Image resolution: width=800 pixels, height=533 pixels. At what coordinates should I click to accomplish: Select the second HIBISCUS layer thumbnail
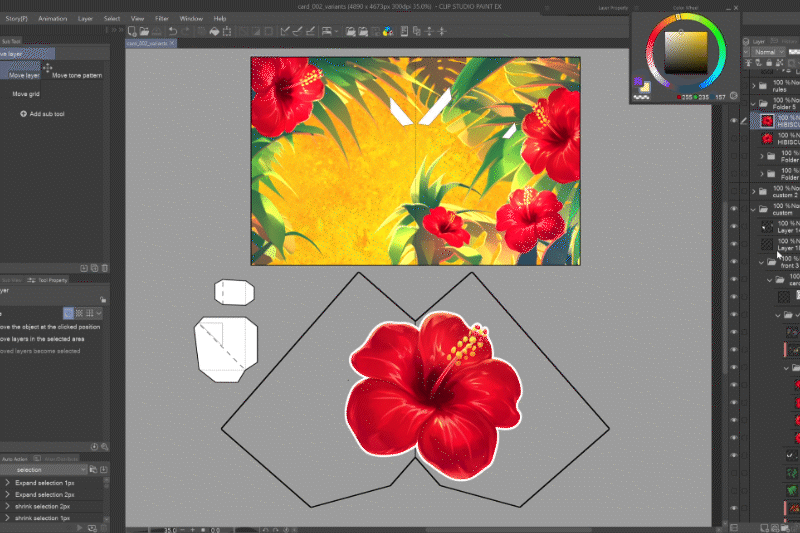tap(767, 139)
